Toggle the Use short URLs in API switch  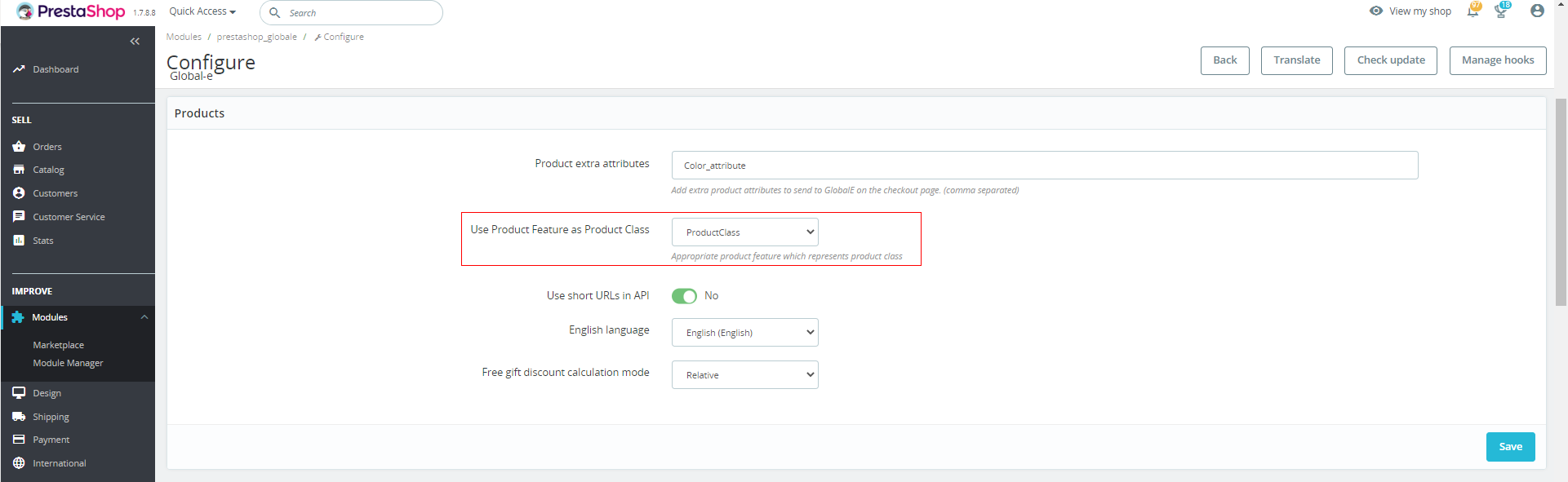684,296
